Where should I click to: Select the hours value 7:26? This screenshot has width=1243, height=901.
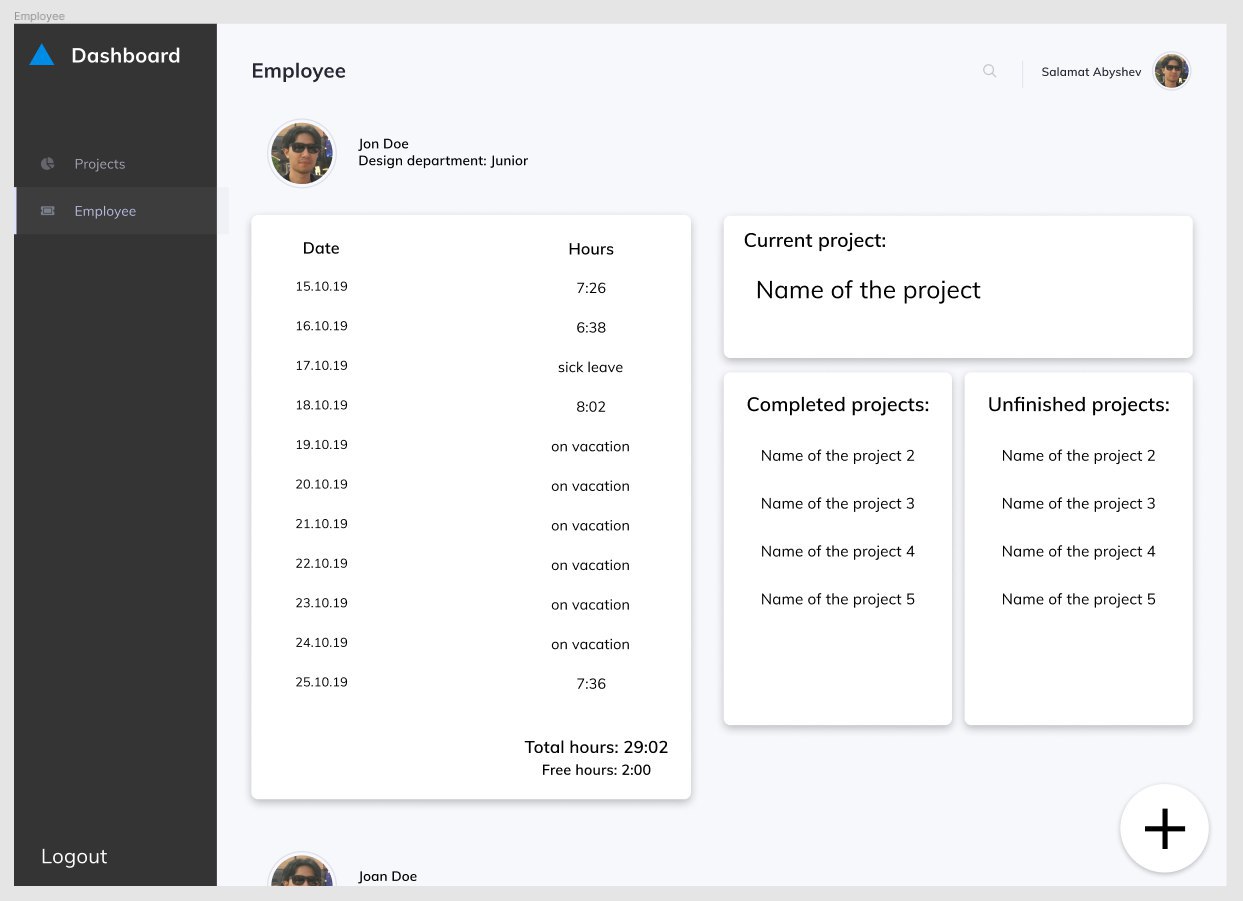point(591,288)
